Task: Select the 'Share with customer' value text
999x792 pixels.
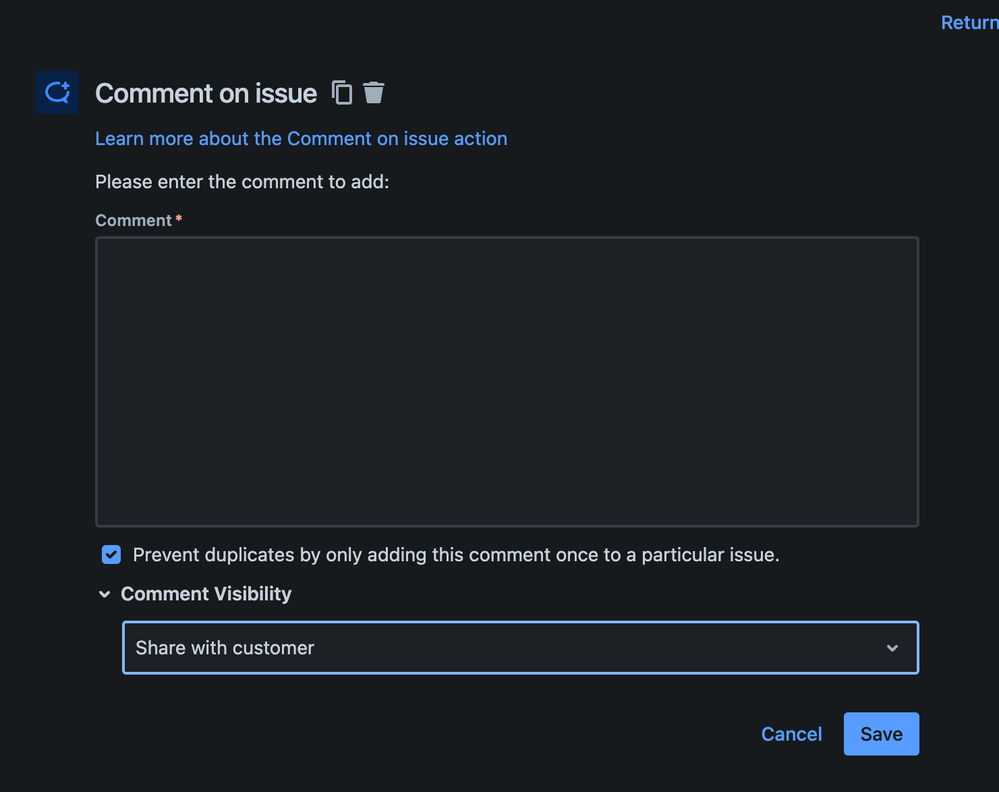Action: click(225, 648)
